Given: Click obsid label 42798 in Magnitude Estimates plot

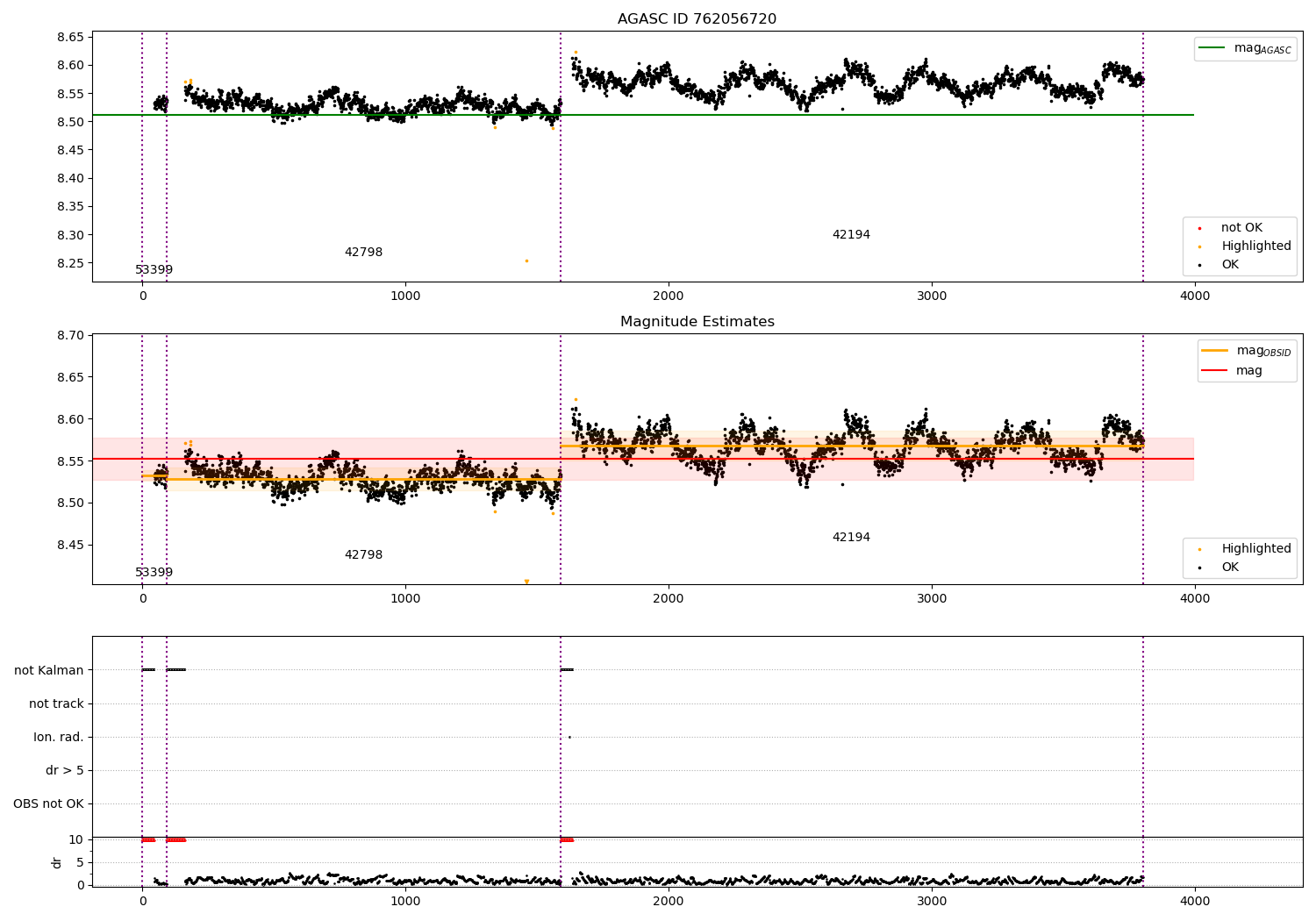Looking at the screenshot, I should (x=363, y=555).
